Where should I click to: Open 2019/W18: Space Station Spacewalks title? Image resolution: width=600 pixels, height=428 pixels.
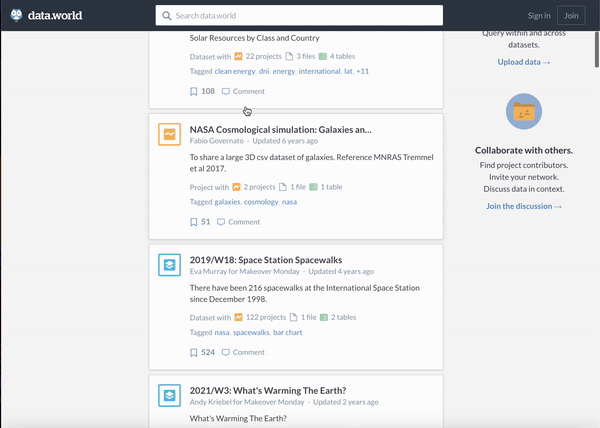coord(266,260)
